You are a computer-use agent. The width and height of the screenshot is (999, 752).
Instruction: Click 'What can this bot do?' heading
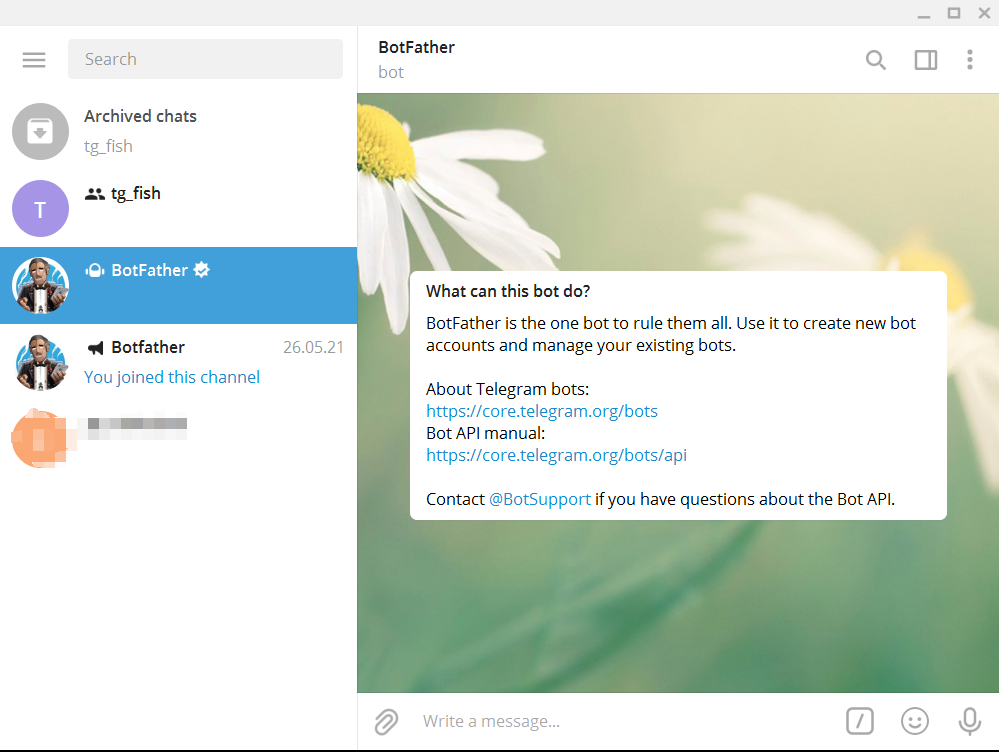(508, 291)
